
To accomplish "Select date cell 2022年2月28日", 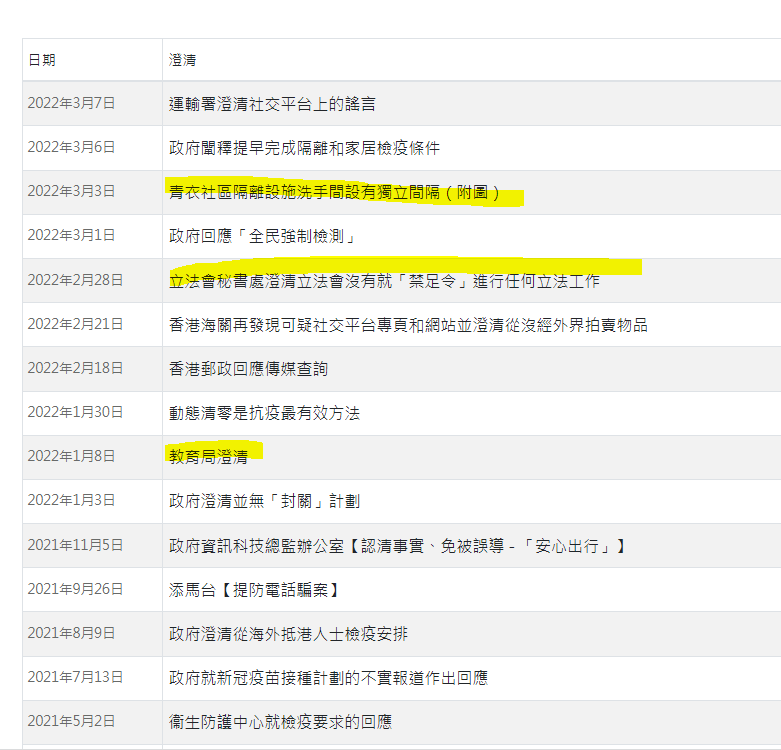I will point(92,280).
